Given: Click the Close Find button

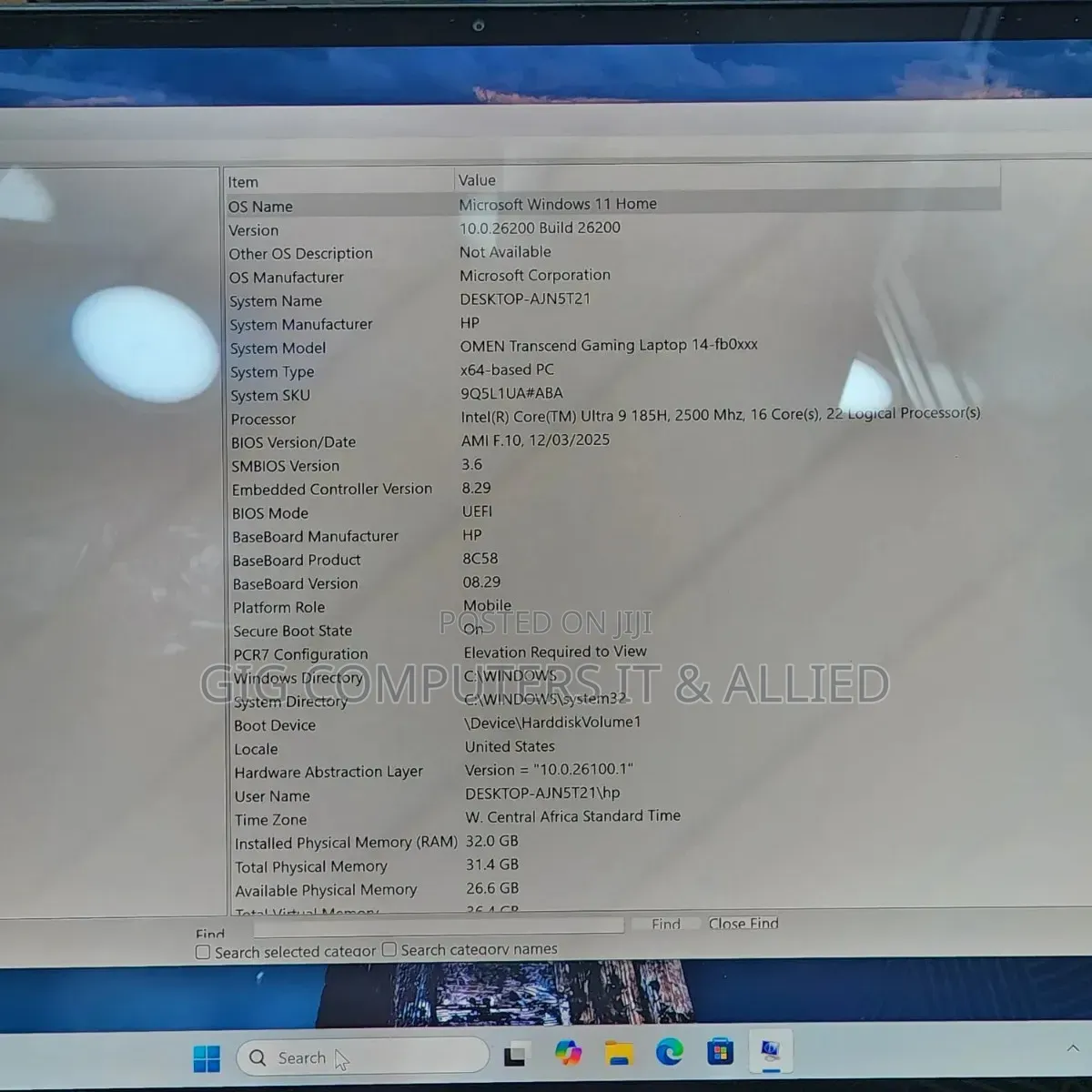Looking at the screenshot, I should click(x=743, y=924).
